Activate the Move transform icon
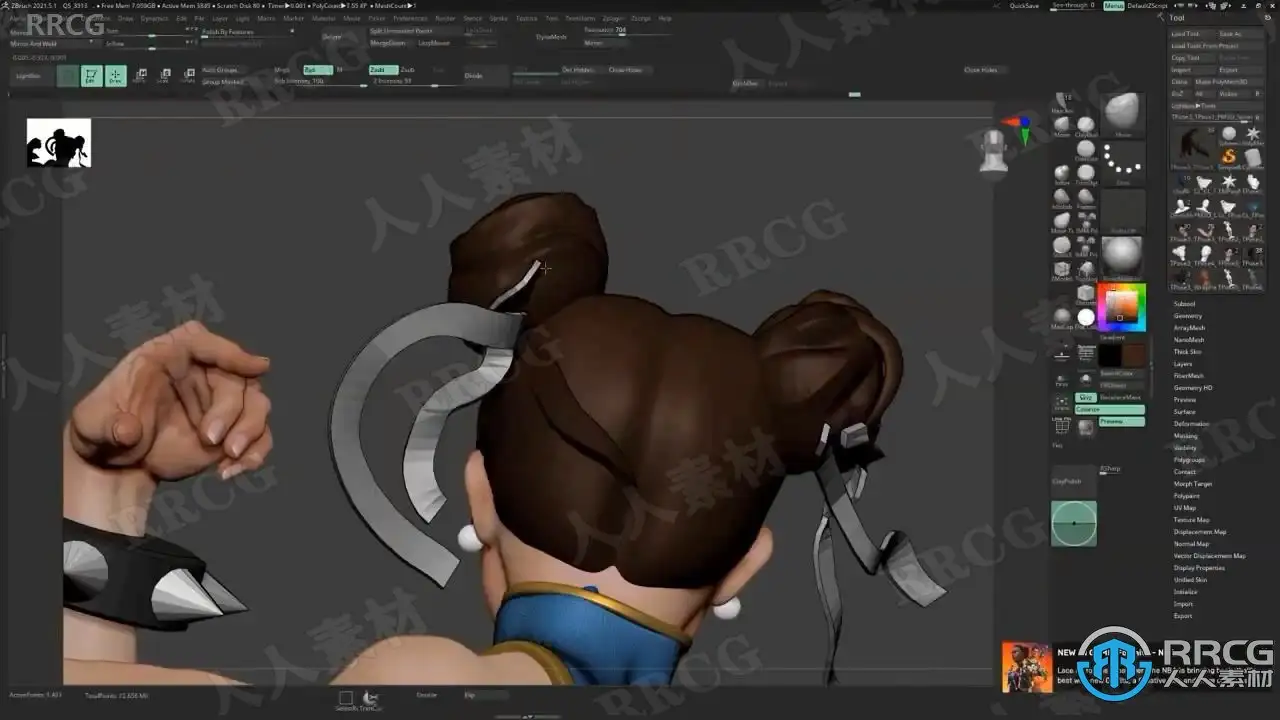Image resolution: width=1280 pixels, height=720 pixels. 141,76
